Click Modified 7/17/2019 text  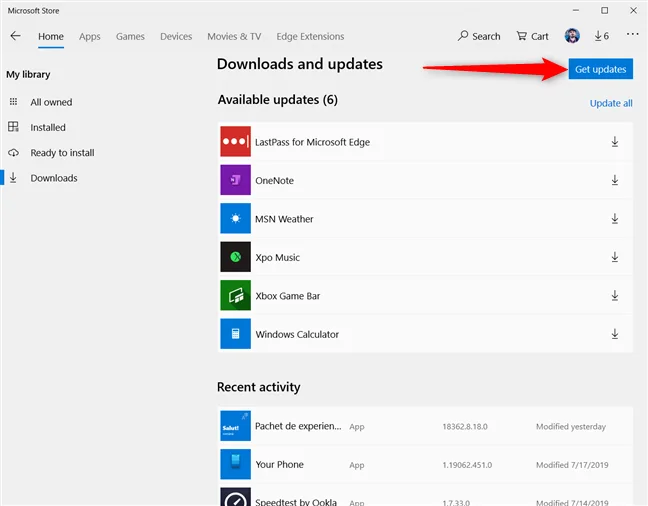point(572,465)
